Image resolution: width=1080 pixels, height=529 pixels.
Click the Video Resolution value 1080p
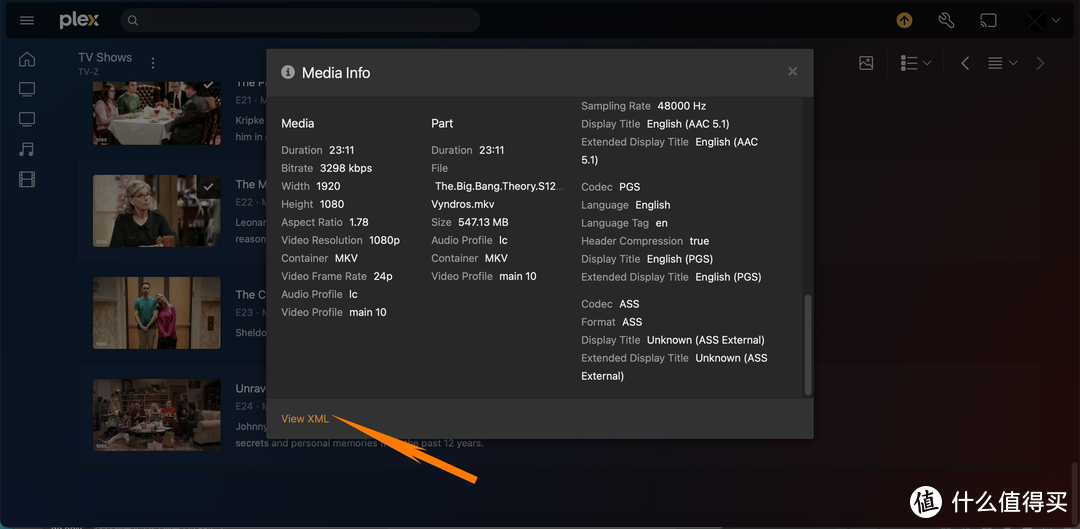tap(384, 240)
